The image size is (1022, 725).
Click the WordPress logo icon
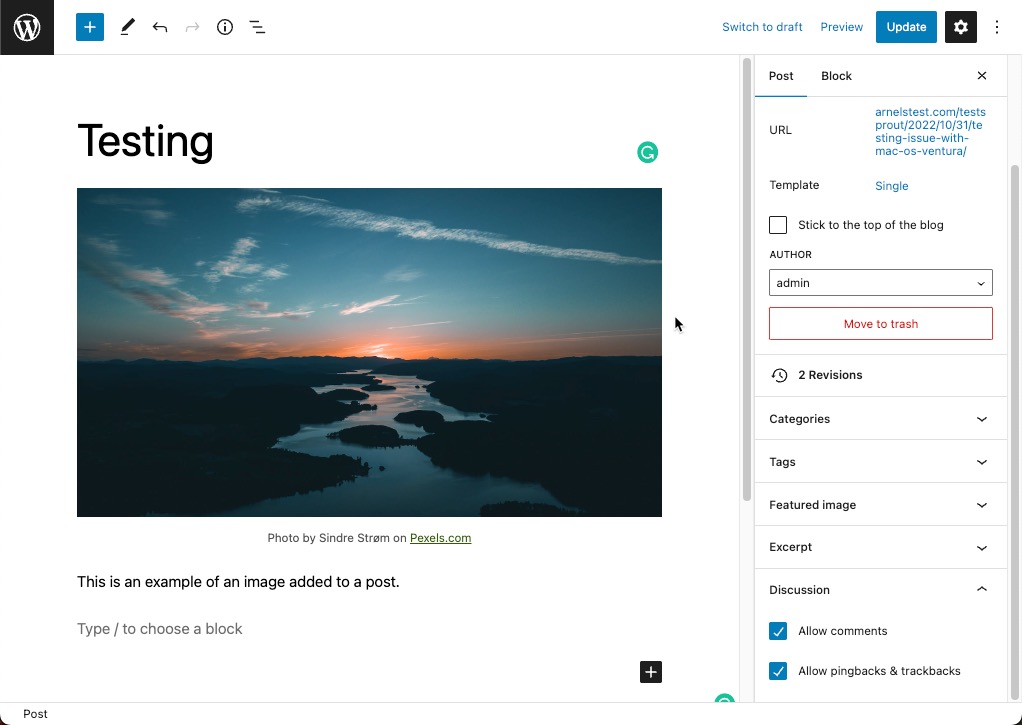27,27
